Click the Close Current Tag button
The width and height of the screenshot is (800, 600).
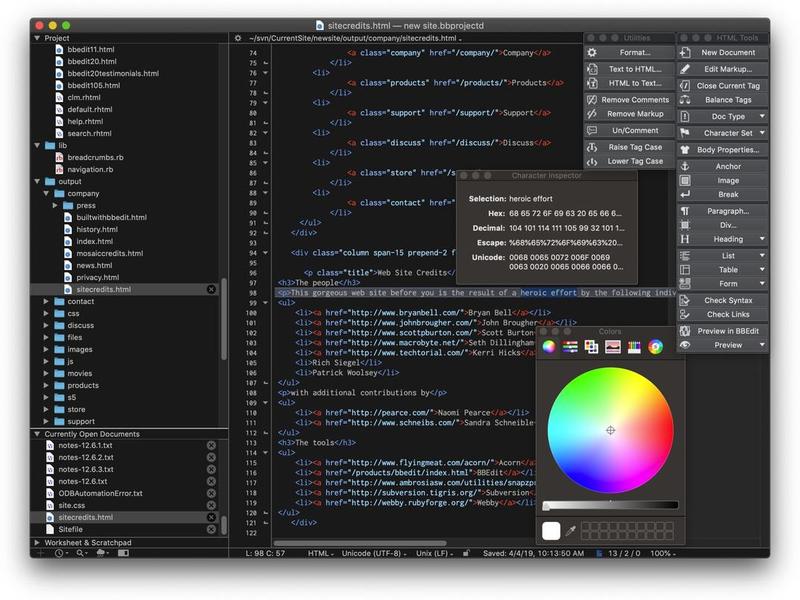coord(722,86)
